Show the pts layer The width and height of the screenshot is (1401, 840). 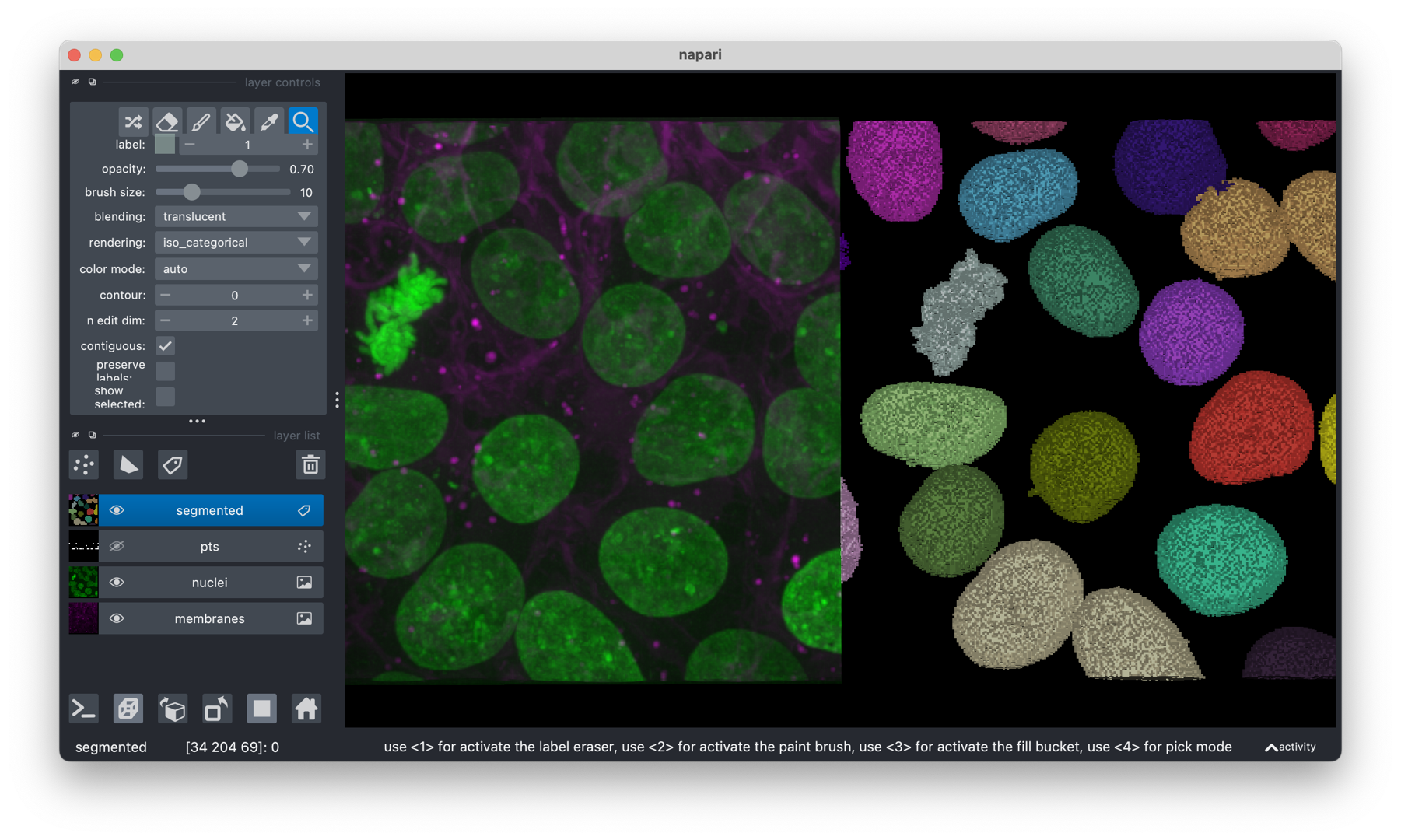click(117, 547)
